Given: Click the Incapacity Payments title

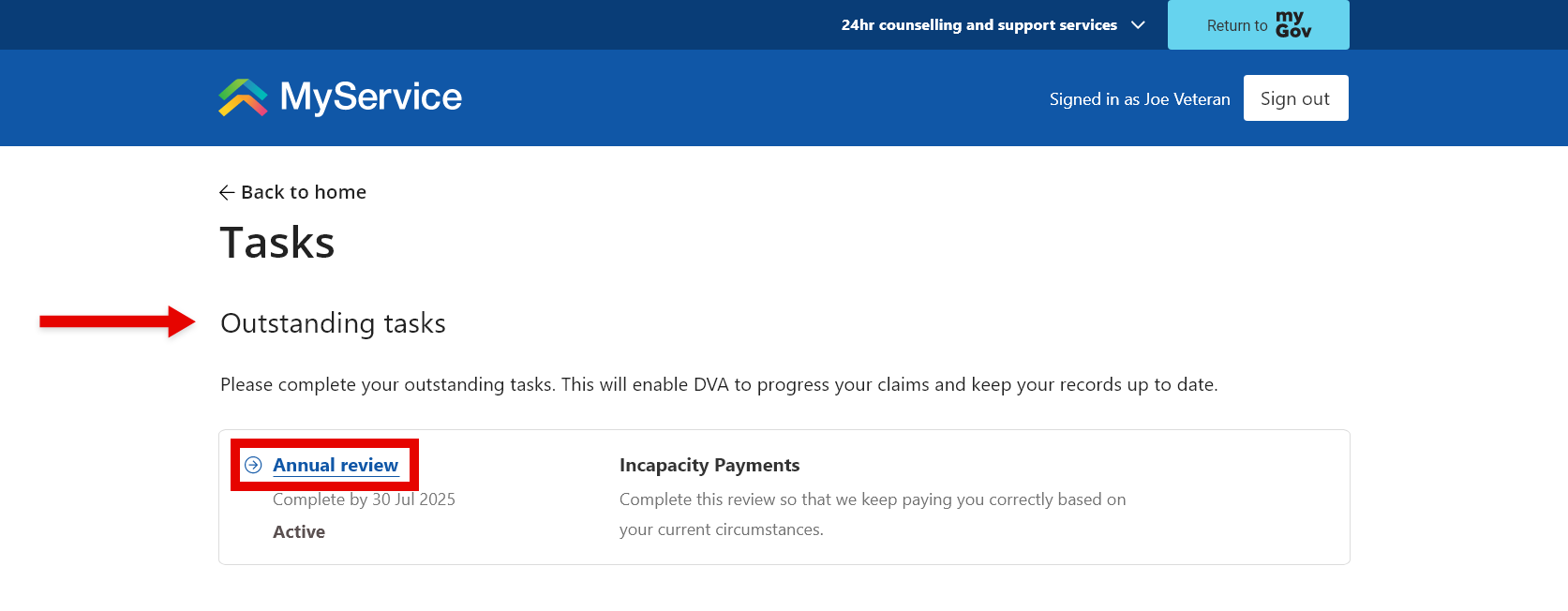Looking at the screenshot, I should point(709,466).
